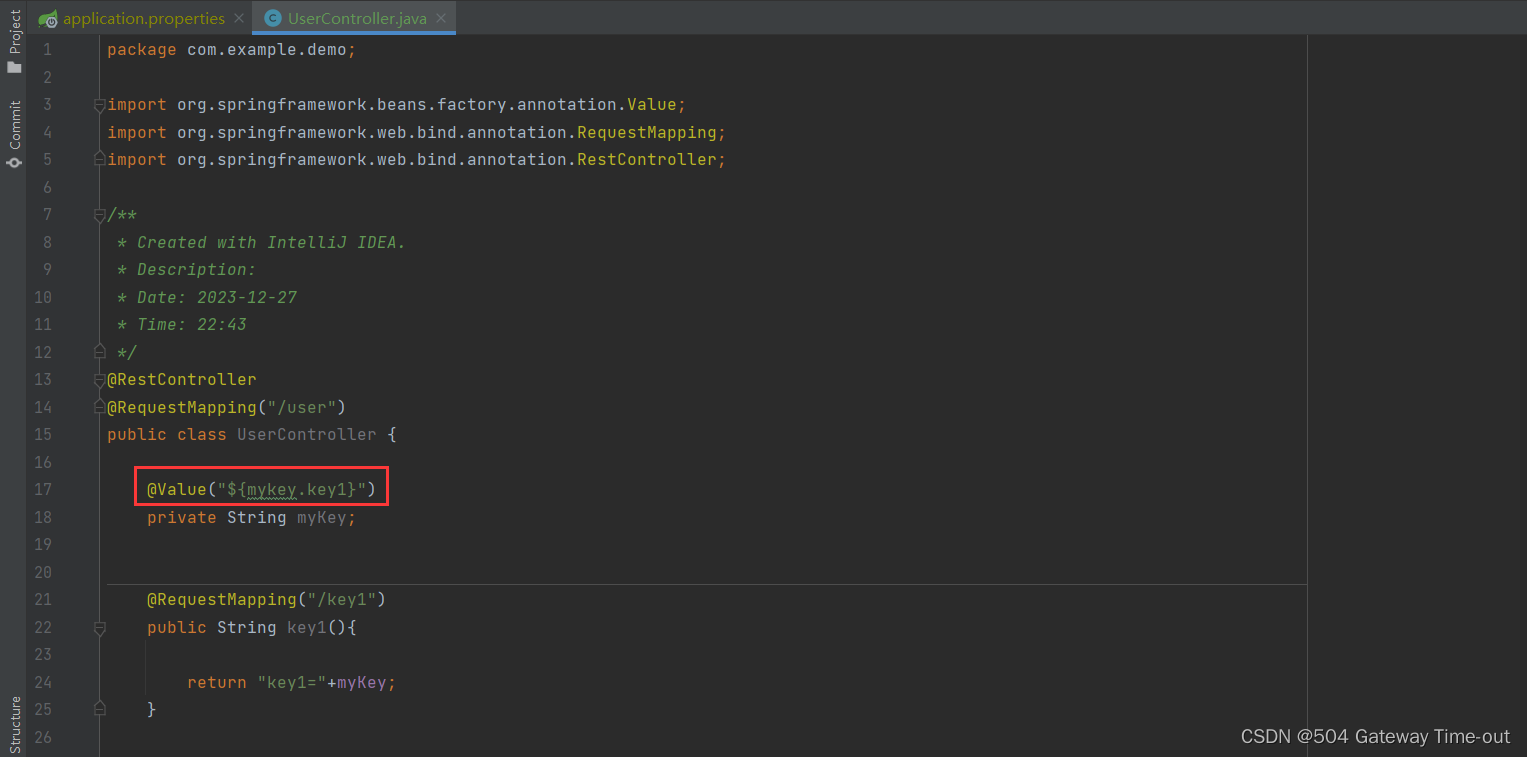The width and height of the screenshot is (1527, 757).
Task: Close the UserController.java tab
Action: coord(441,18)
